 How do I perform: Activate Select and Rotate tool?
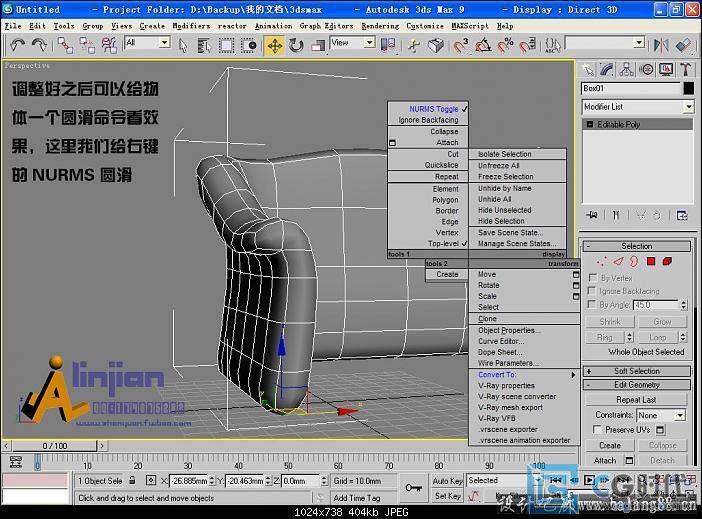coord(296,46)
